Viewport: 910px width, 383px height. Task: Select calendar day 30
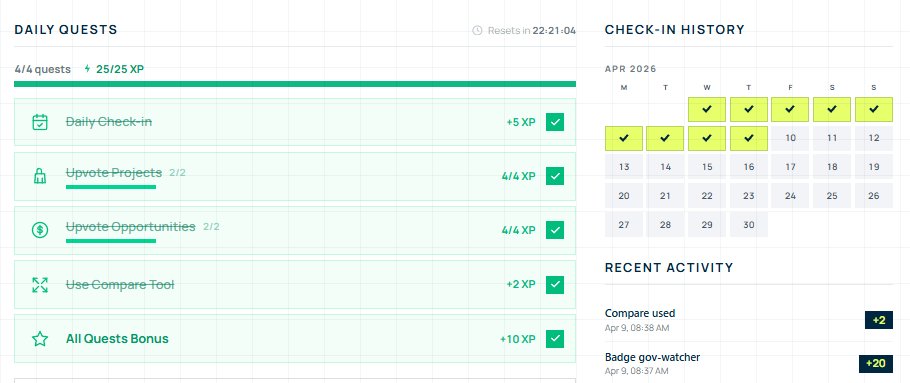(x=749, y=225)
